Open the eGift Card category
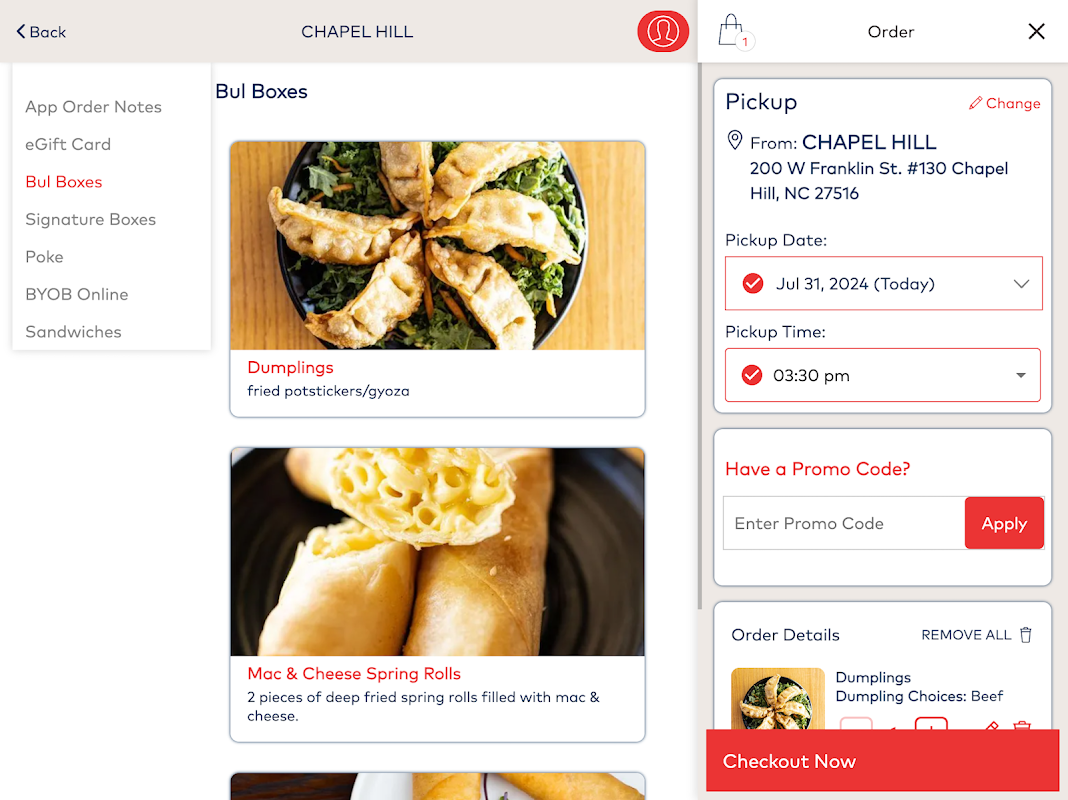The height and width of the screenshot is (800, 1068). click(x=68, y=144)
